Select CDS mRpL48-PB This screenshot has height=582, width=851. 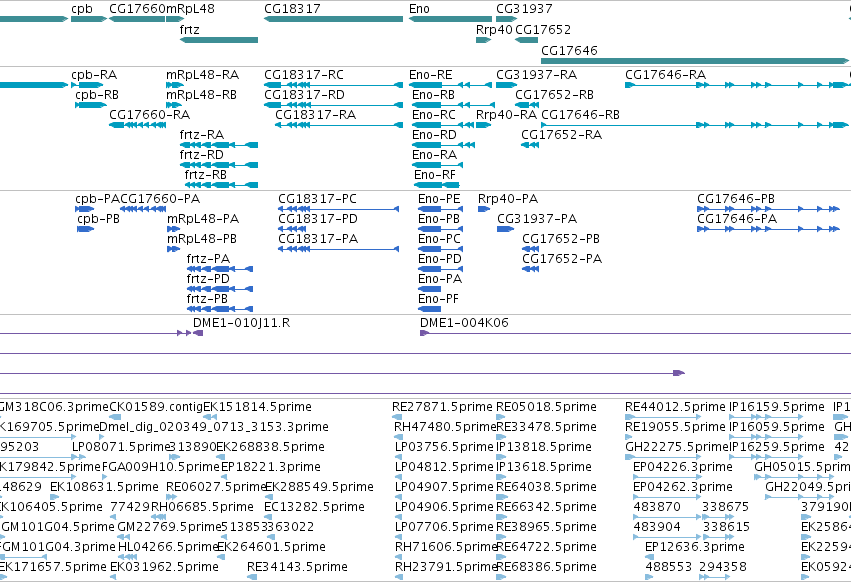pyautogui.click(x=174, y=249)
